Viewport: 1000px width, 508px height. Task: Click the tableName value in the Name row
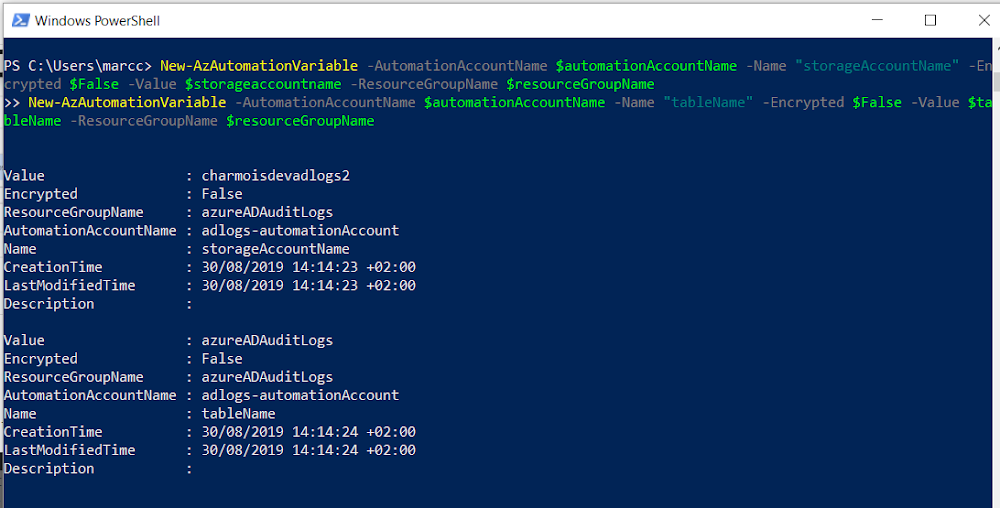[x=239, y=414]
